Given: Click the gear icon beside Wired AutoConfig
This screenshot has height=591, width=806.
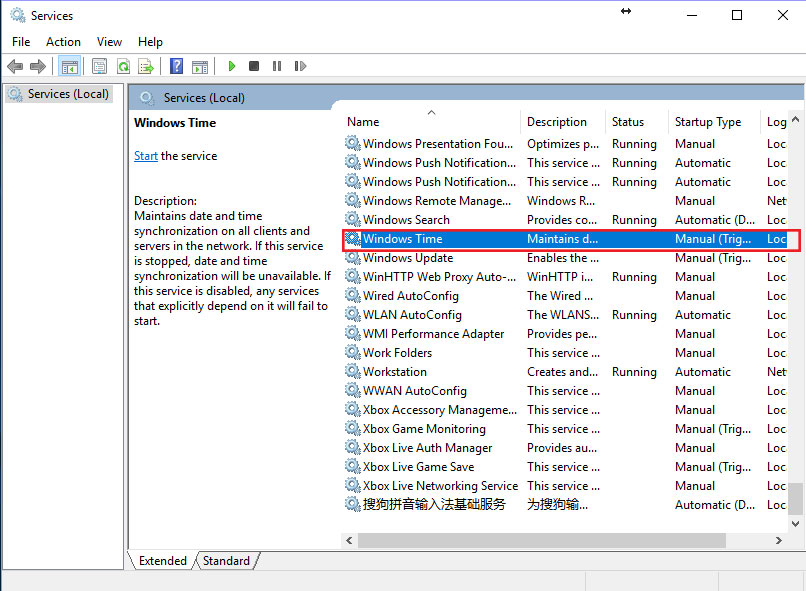Looking at the screenshot, I should tap(353, 296).
